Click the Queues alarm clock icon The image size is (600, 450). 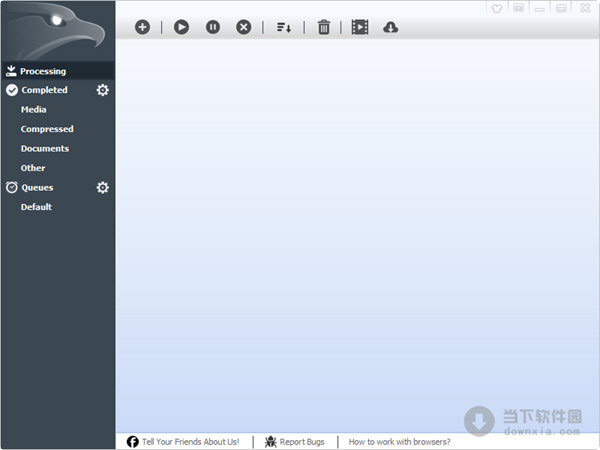pos(11,187)
